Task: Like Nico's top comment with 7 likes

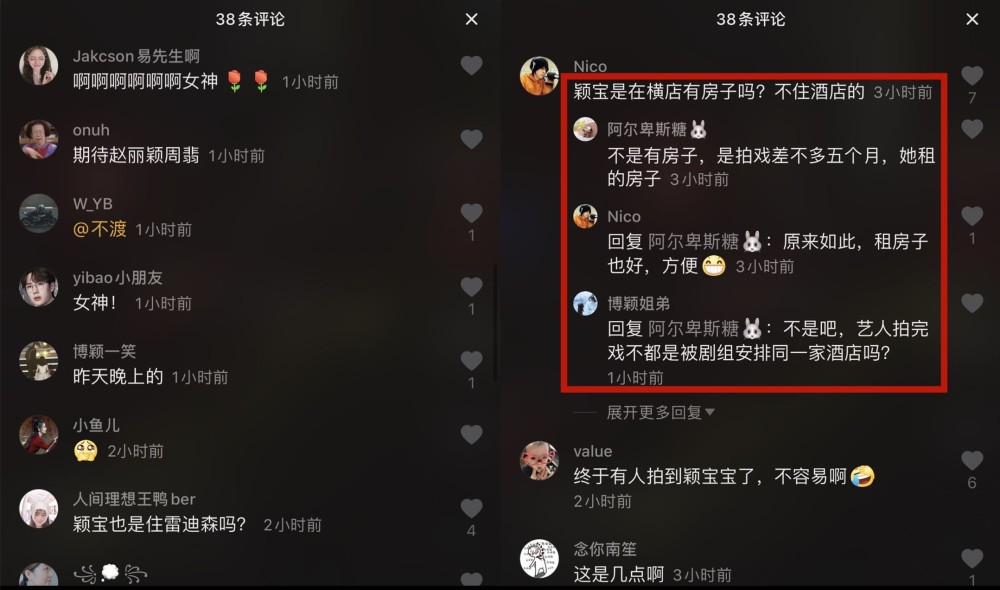Action: coord(972,75)
